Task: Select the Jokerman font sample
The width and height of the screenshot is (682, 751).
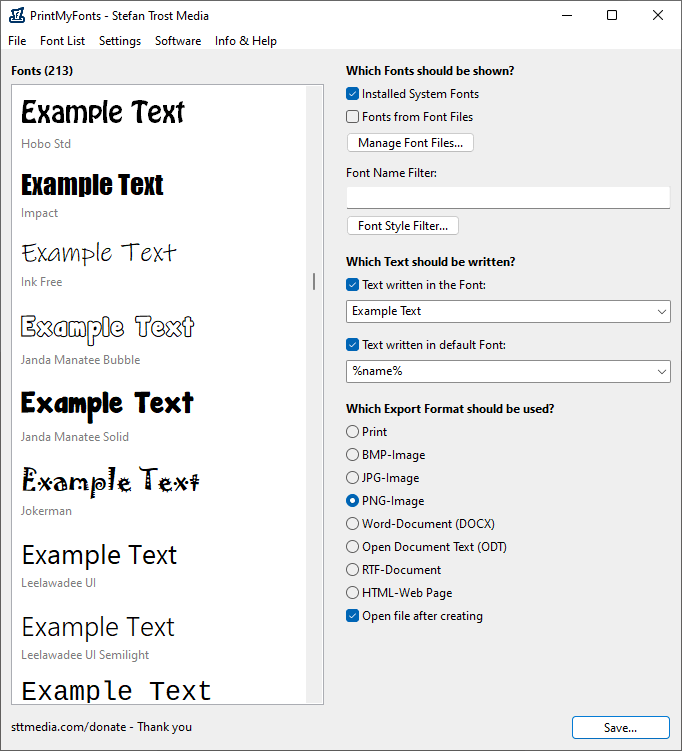Action: [x=110, y=491]
